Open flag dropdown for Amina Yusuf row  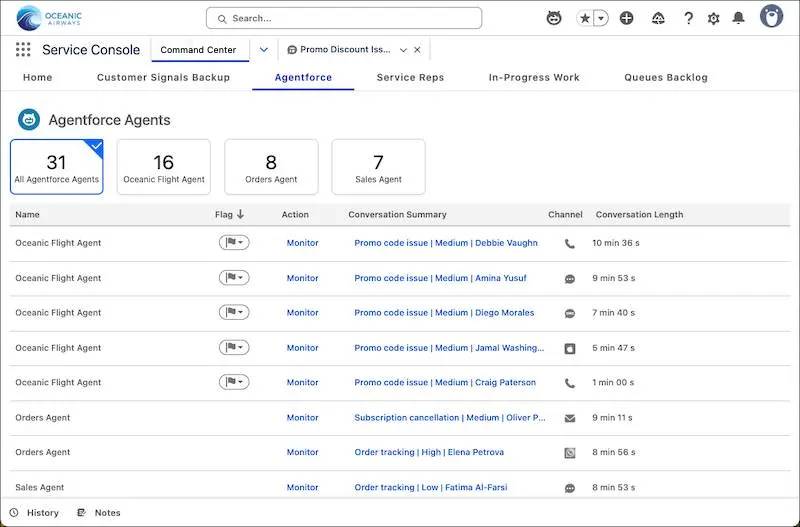click(234, 278)
